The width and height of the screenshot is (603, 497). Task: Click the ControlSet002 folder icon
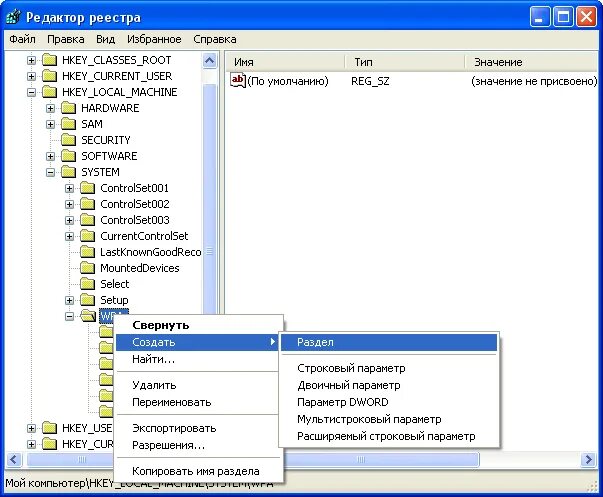(x=87, y=204)
